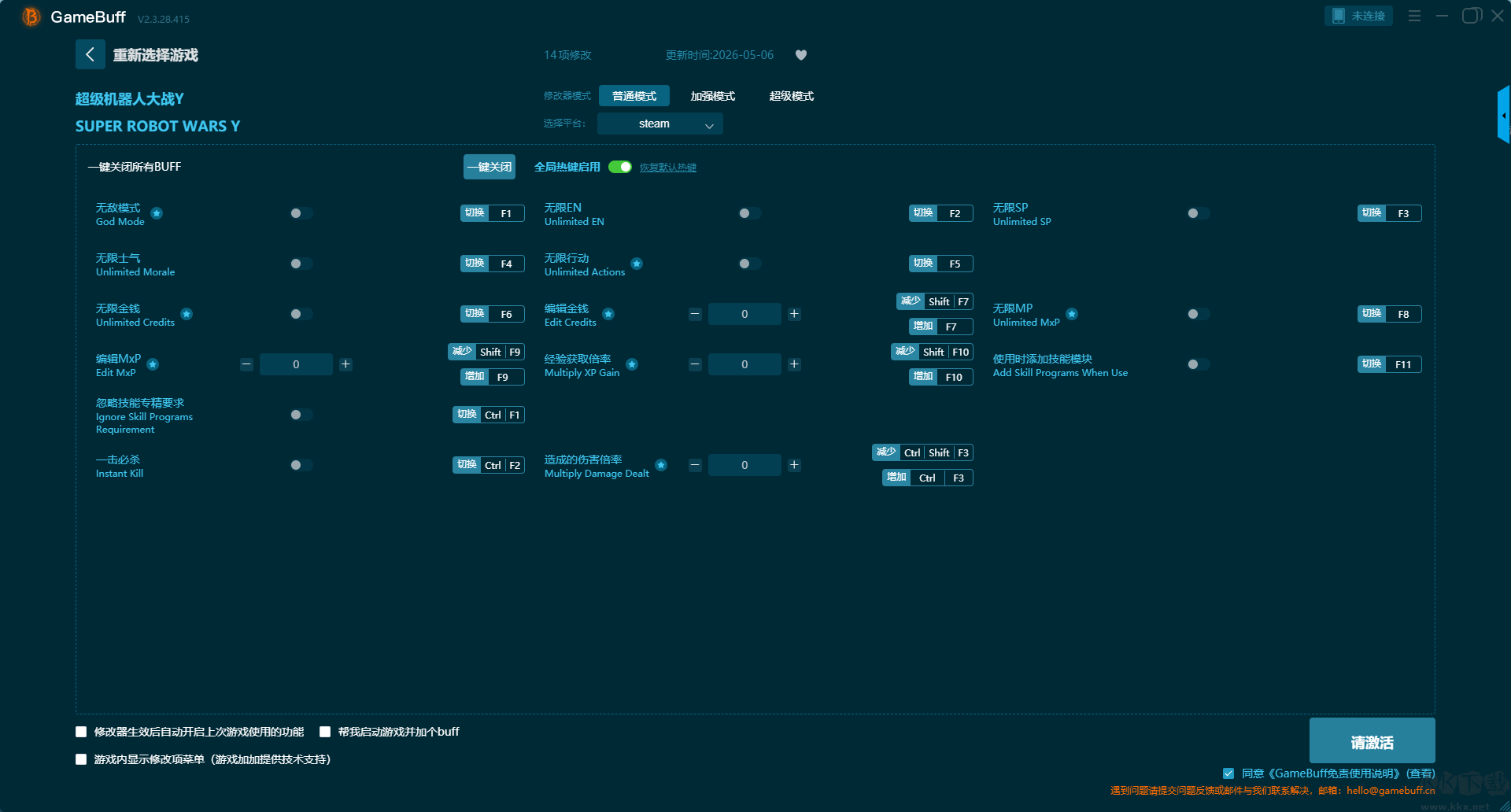Click the 请激活 activate button

click(x=1372, y=740)
